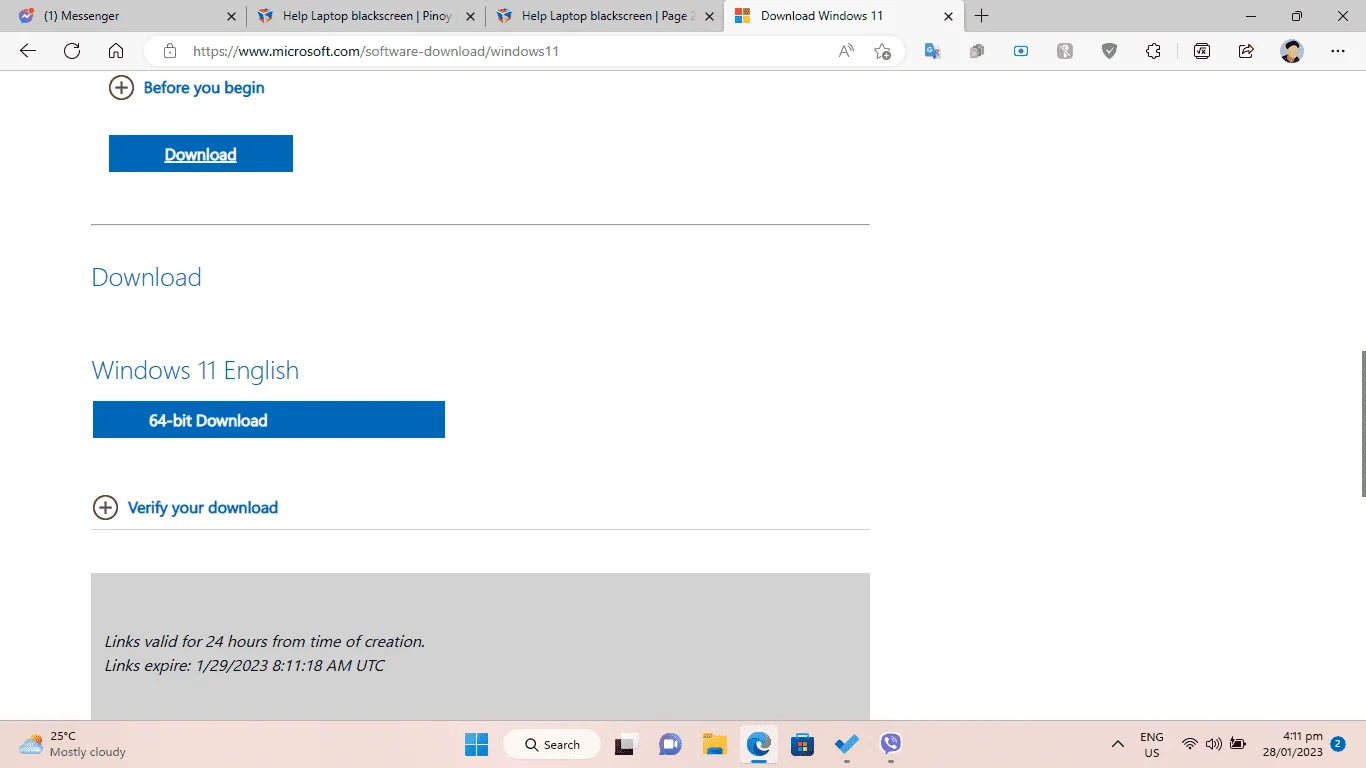Open Task View on the taskbar
The height and width of the screenshot is (768, 1366).
coord(627,744)
